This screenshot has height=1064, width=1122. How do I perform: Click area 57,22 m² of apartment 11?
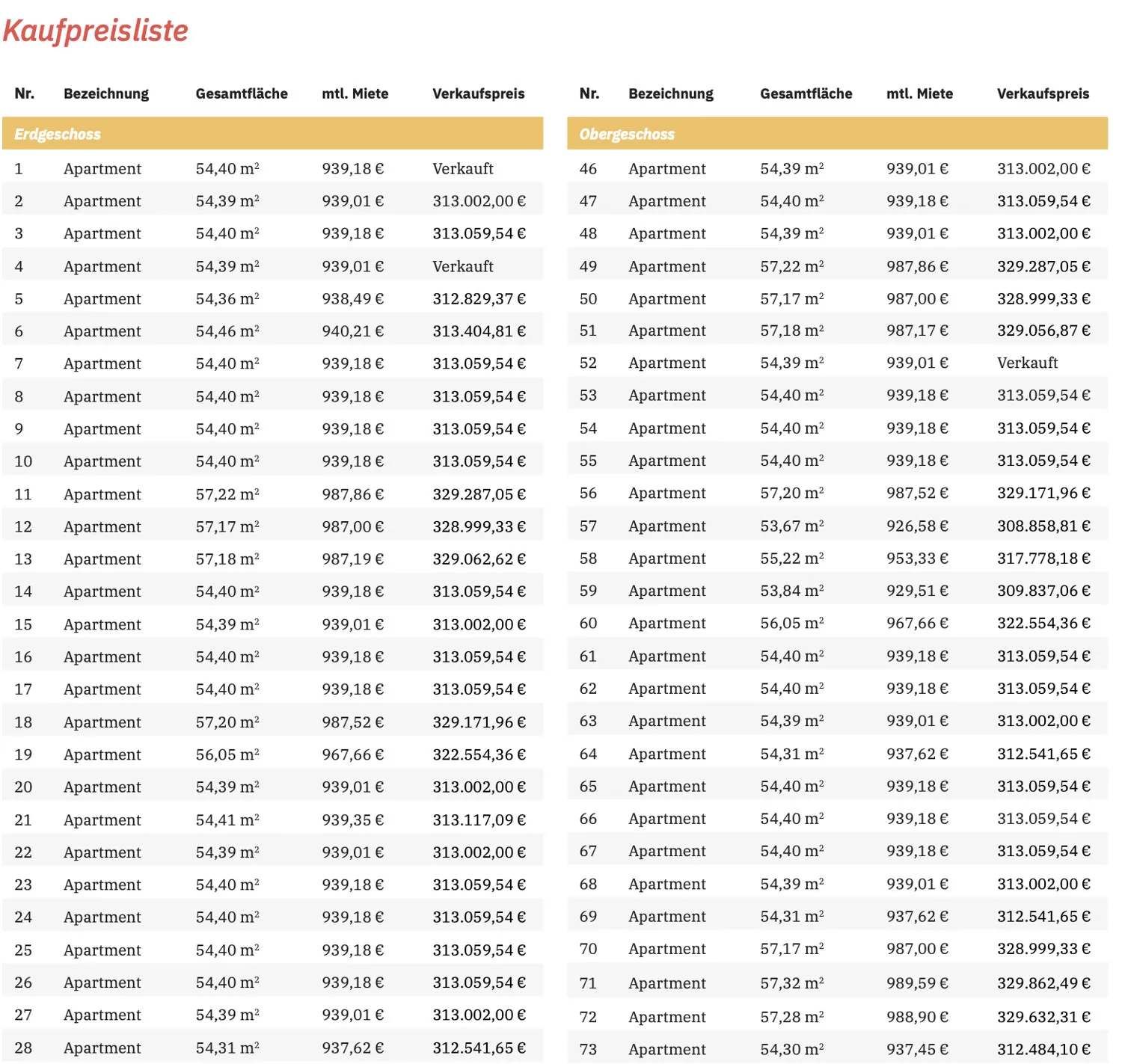(x=227, y=494)
